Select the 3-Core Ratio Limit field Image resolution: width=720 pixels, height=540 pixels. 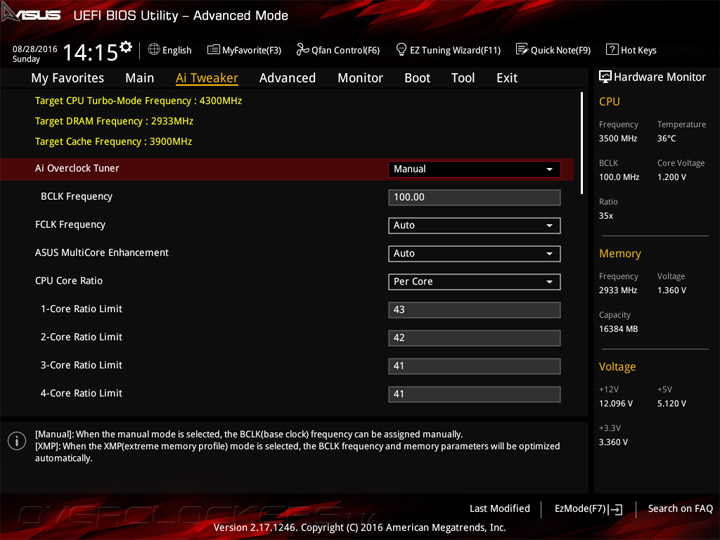tap(474, 366)
